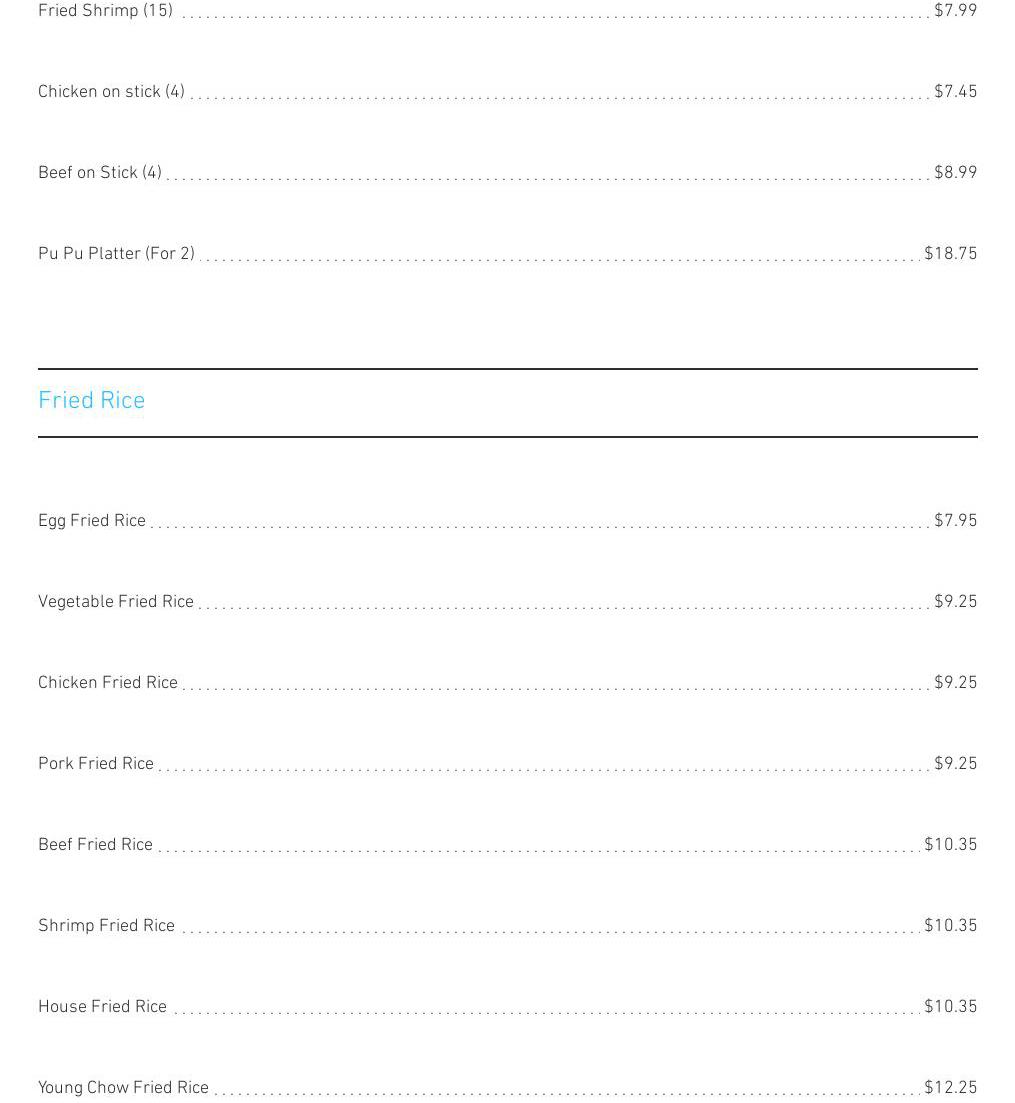Image resolution: width=1015 pixels, height=1103 pixels.
Task: Pick the Beef Fried Rice item
Action: point(95,845)
